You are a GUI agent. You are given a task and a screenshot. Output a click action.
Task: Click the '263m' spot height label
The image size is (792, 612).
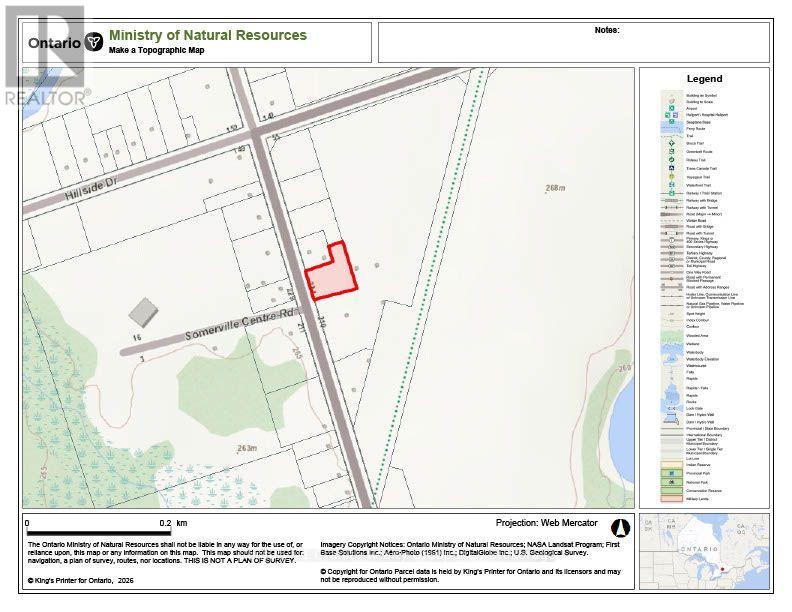click(247, 448)
